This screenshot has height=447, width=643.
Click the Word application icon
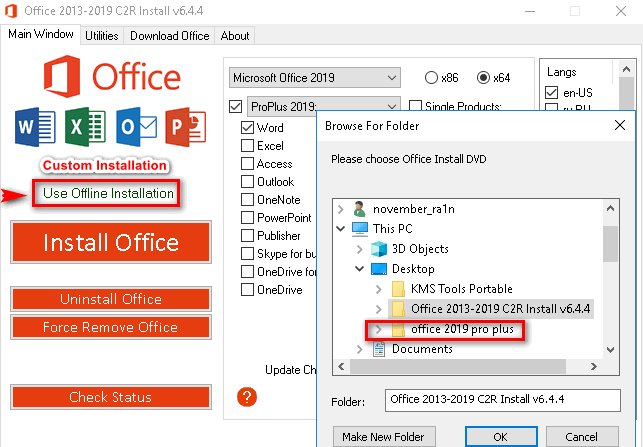coord(35,127)
